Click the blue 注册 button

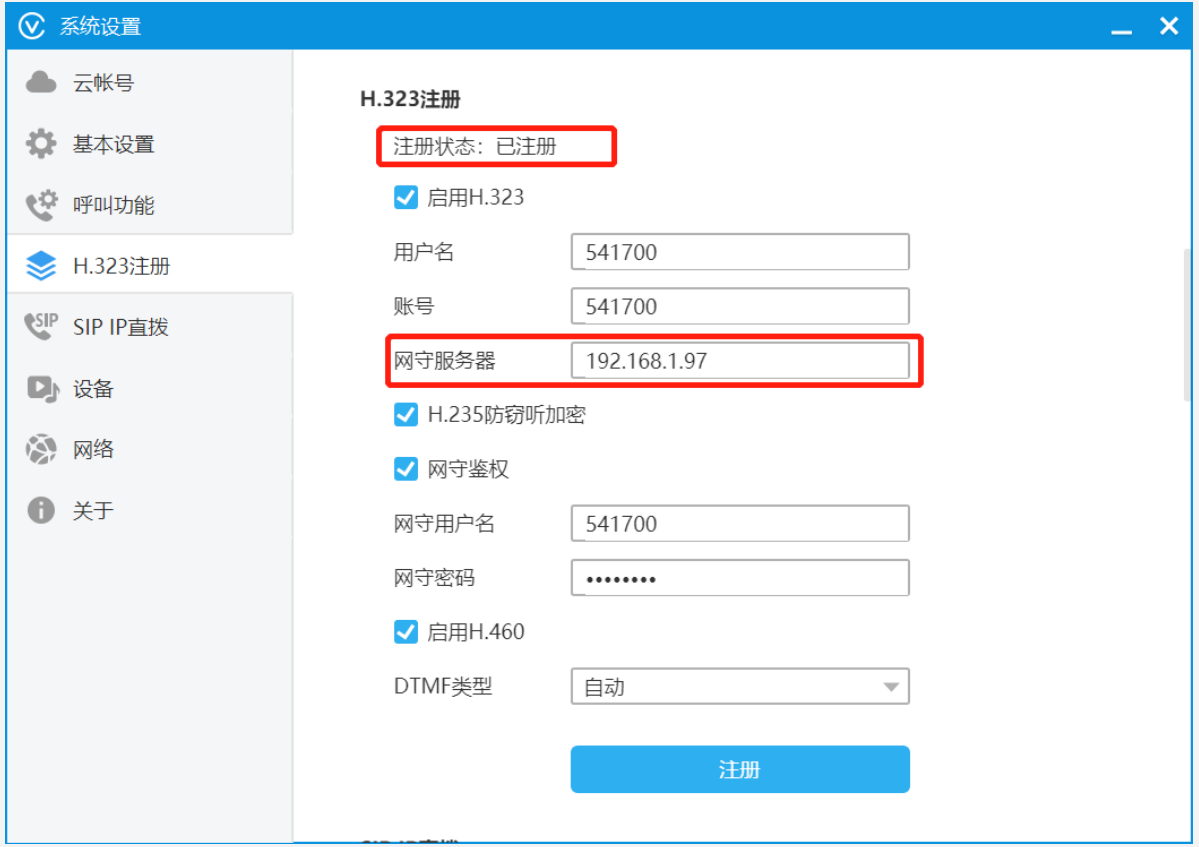[739, 769]
